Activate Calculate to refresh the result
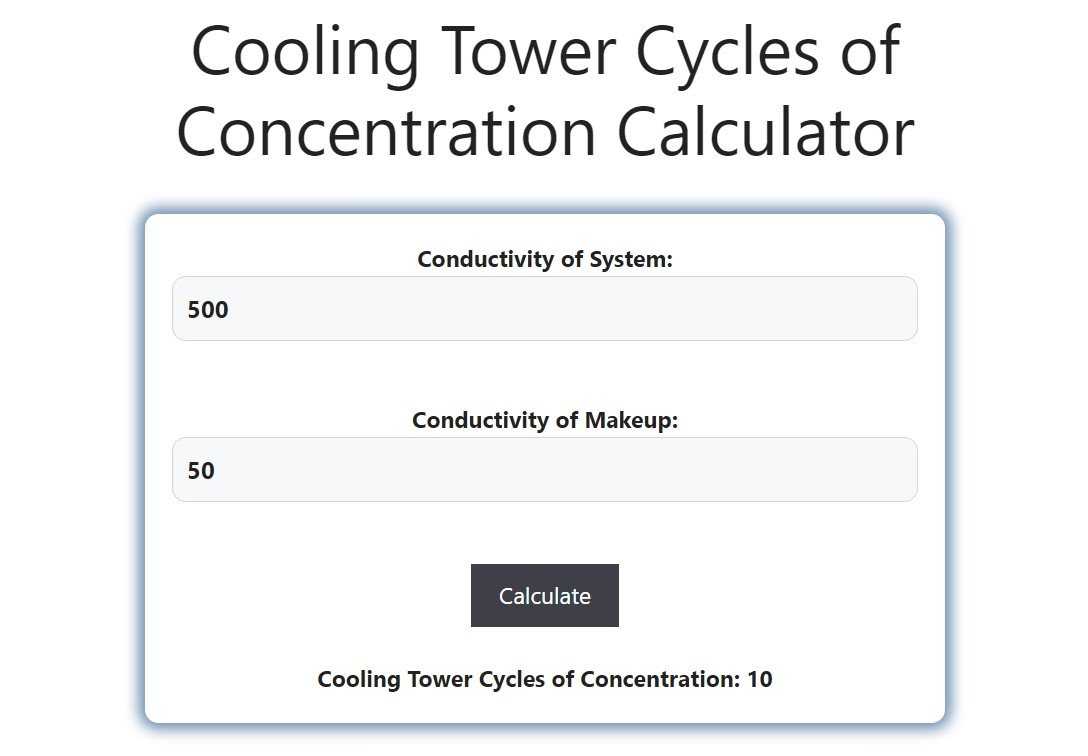The height and width of the screenshot is (756, 1088). [x=544, y=595]
